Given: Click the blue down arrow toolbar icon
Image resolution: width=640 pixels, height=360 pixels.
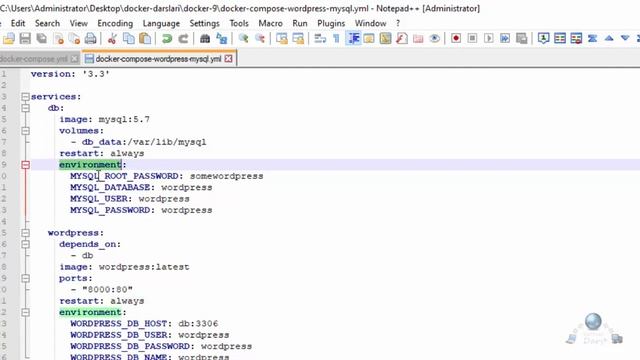Looking at the screenshot, I should (x=625, y=39).
